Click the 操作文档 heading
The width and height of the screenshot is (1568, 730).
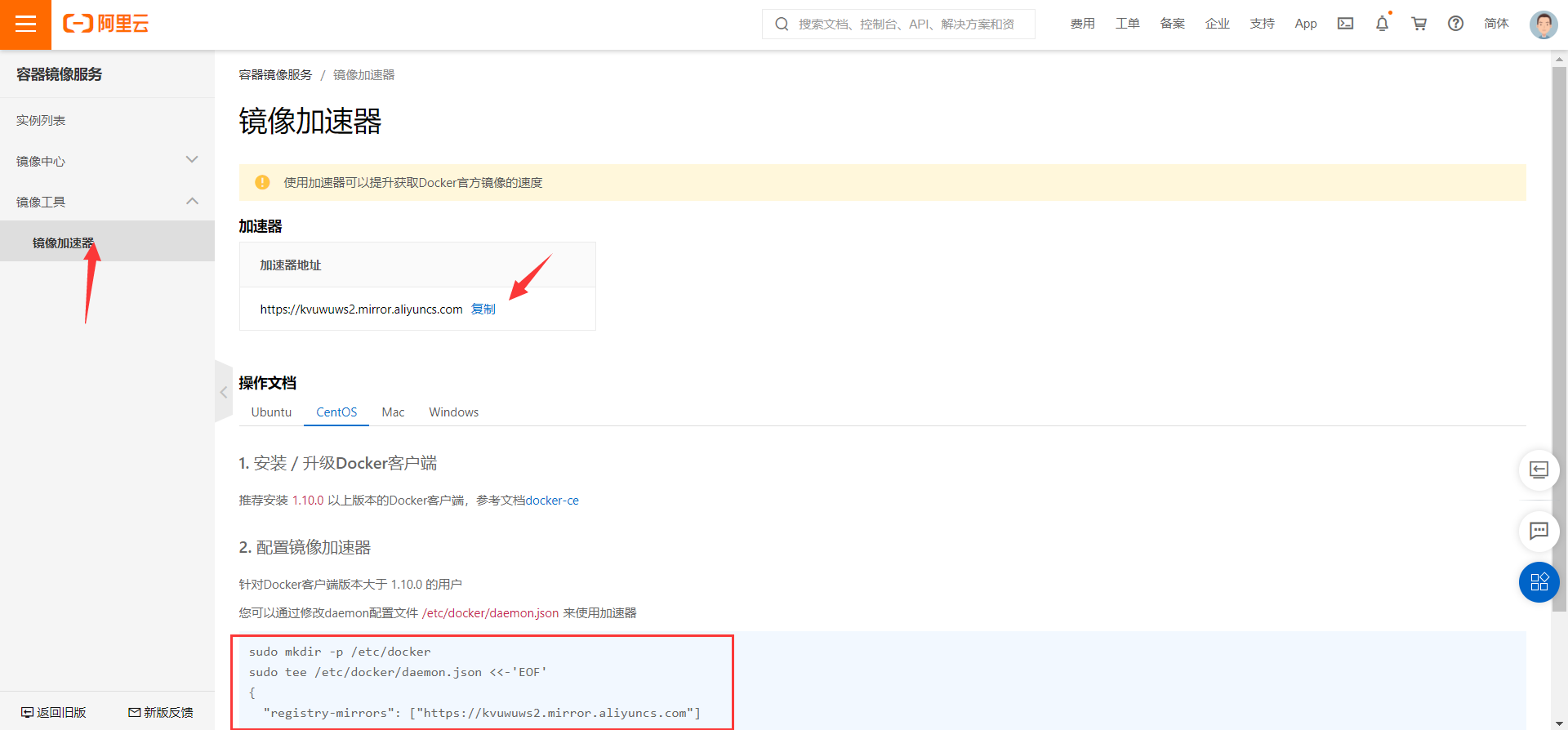pyautogui.click(x=267, y=383)
